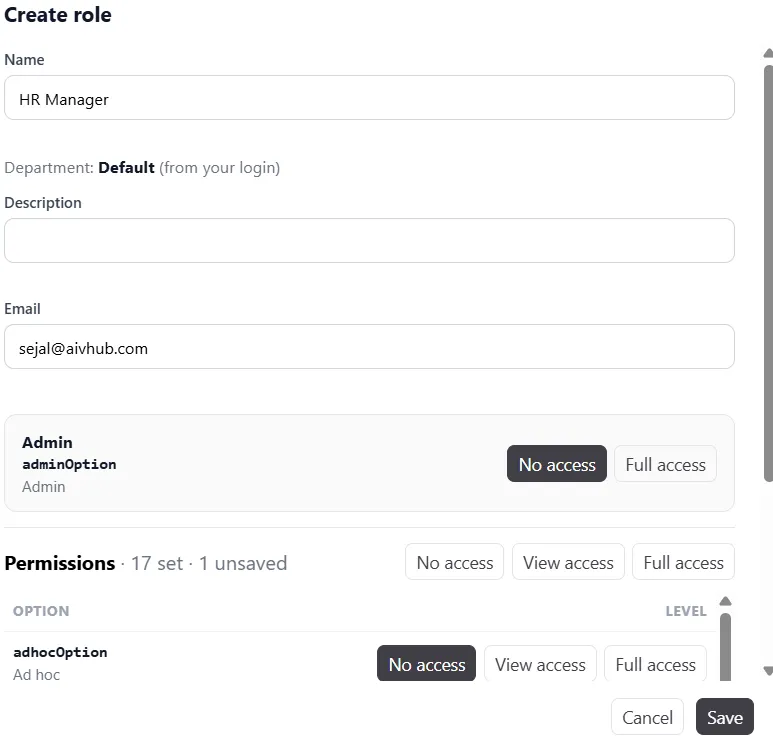Cancel the role creation

[x=647, y=717]
